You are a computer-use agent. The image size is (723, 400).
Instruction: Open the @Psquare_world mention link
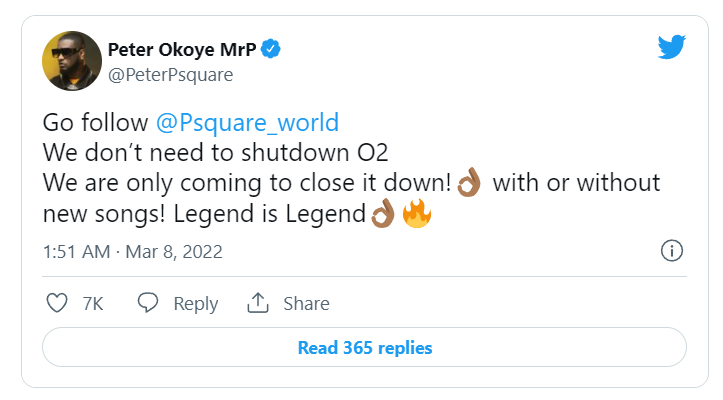(x=248, y=123)
